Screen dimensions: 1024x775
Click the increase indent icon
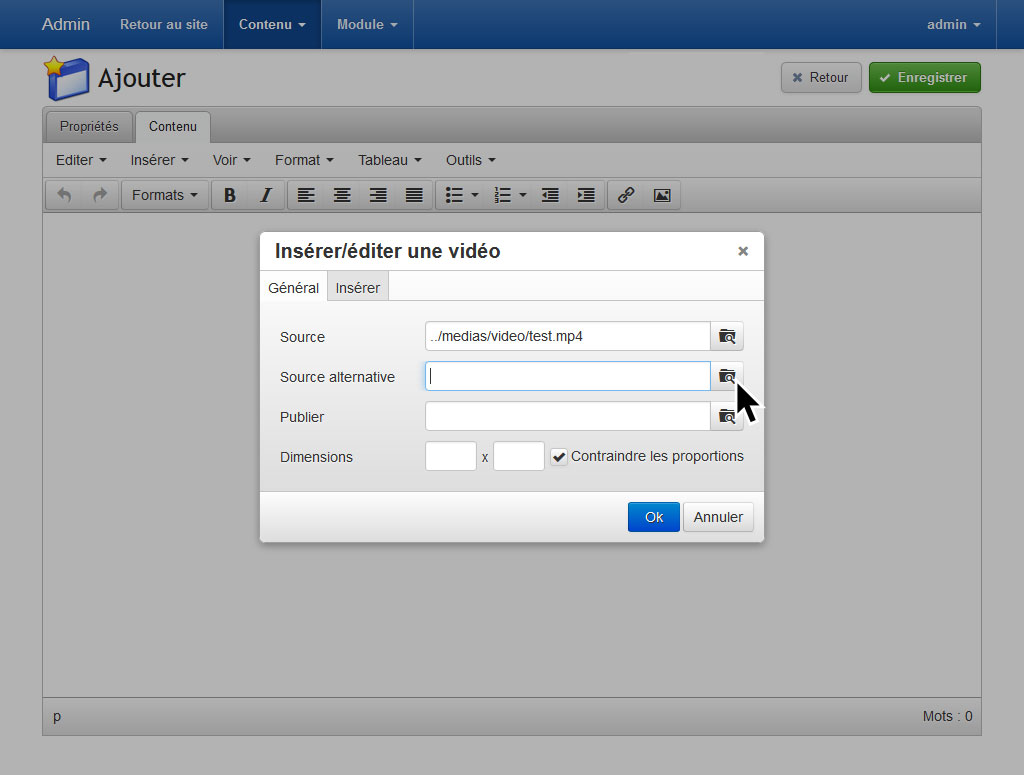click(x=586, y=195)
